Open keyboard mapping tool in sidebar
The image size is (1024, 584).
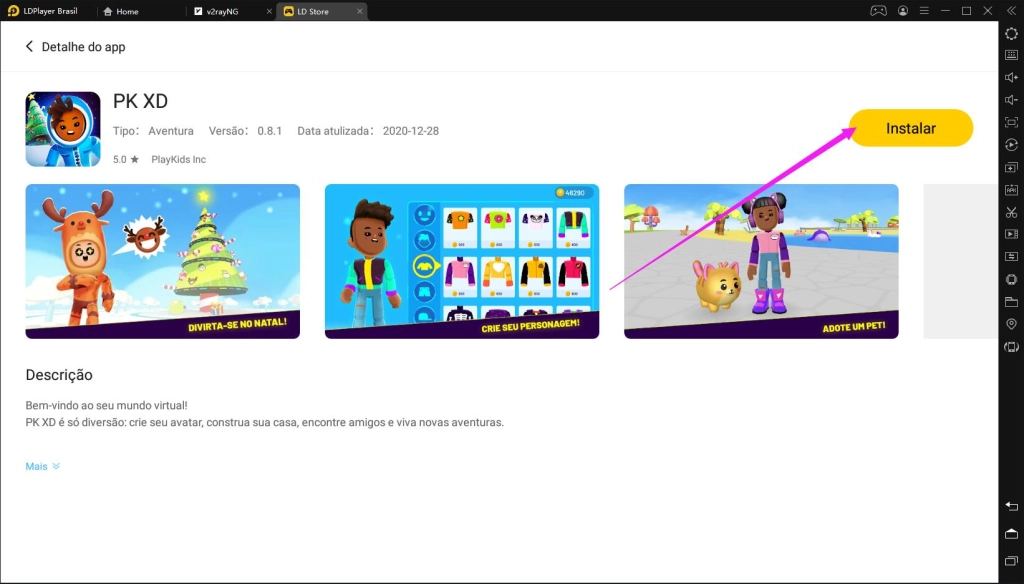coord(1011,55)
